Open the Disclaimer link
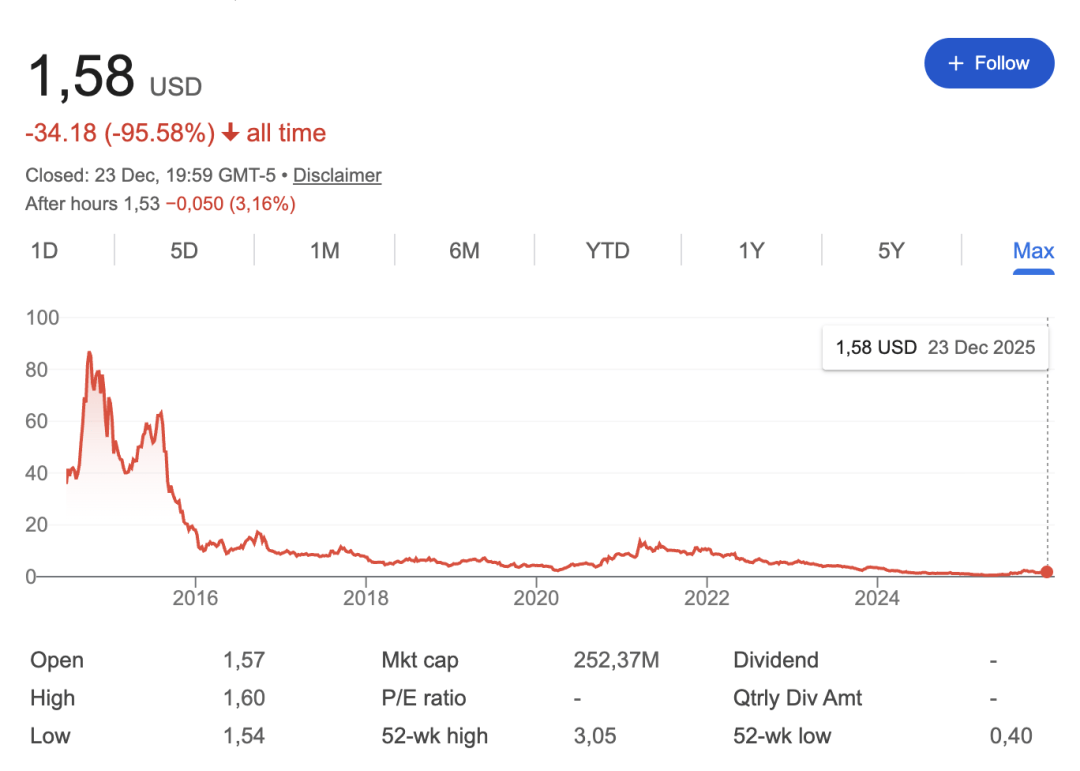This screenshot has width=1080, height=771. (337, 175)
